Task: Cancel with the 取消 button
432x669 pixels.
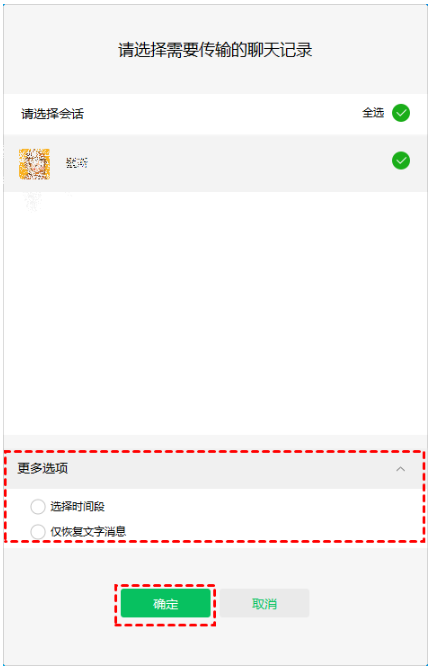Action: pos(264,603)
